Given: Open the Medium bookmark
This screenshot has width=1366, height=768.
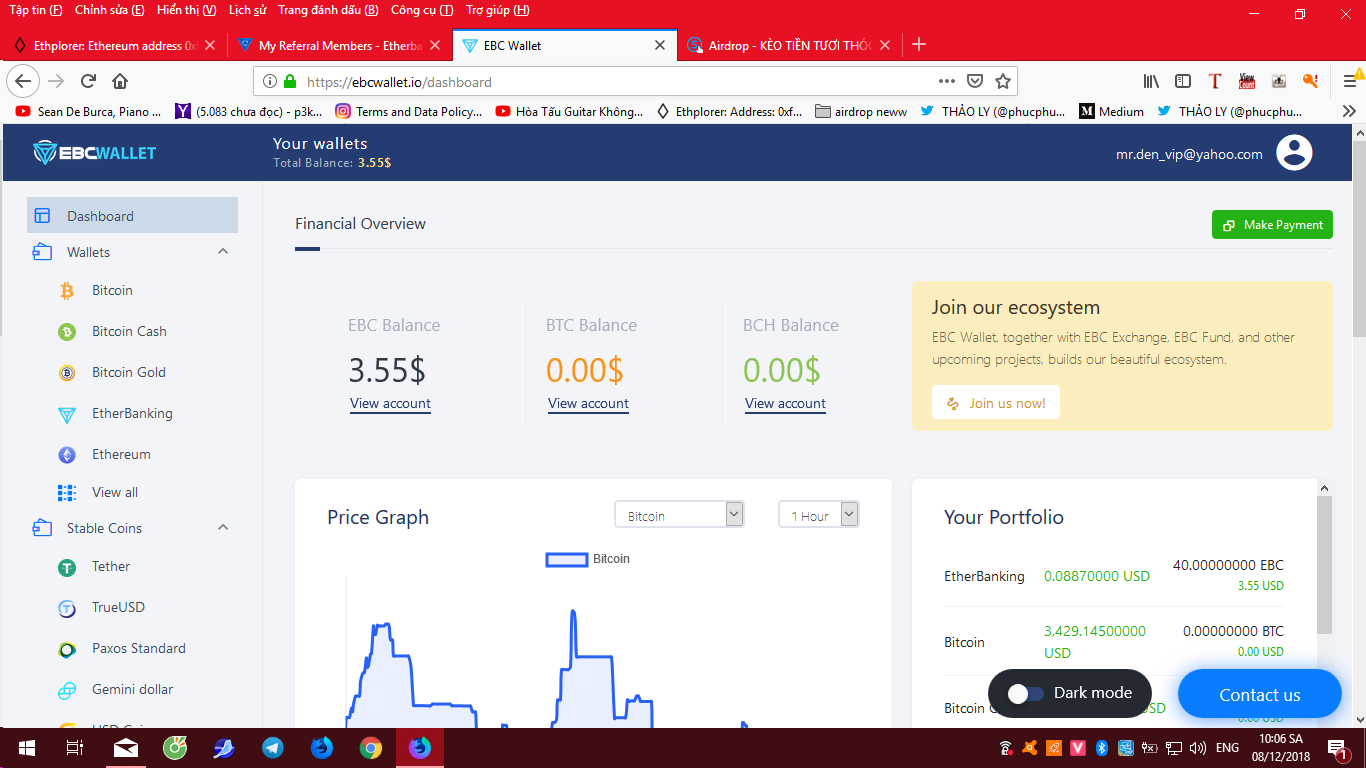Looking at the screenshot, I should [x=1111, y=111].
